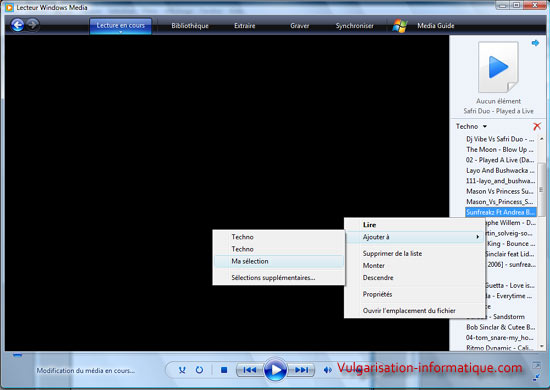This screenshot has height=390, width=550.
Task: Select second Techno entry in submenu
Action: (x=279, y=249)
